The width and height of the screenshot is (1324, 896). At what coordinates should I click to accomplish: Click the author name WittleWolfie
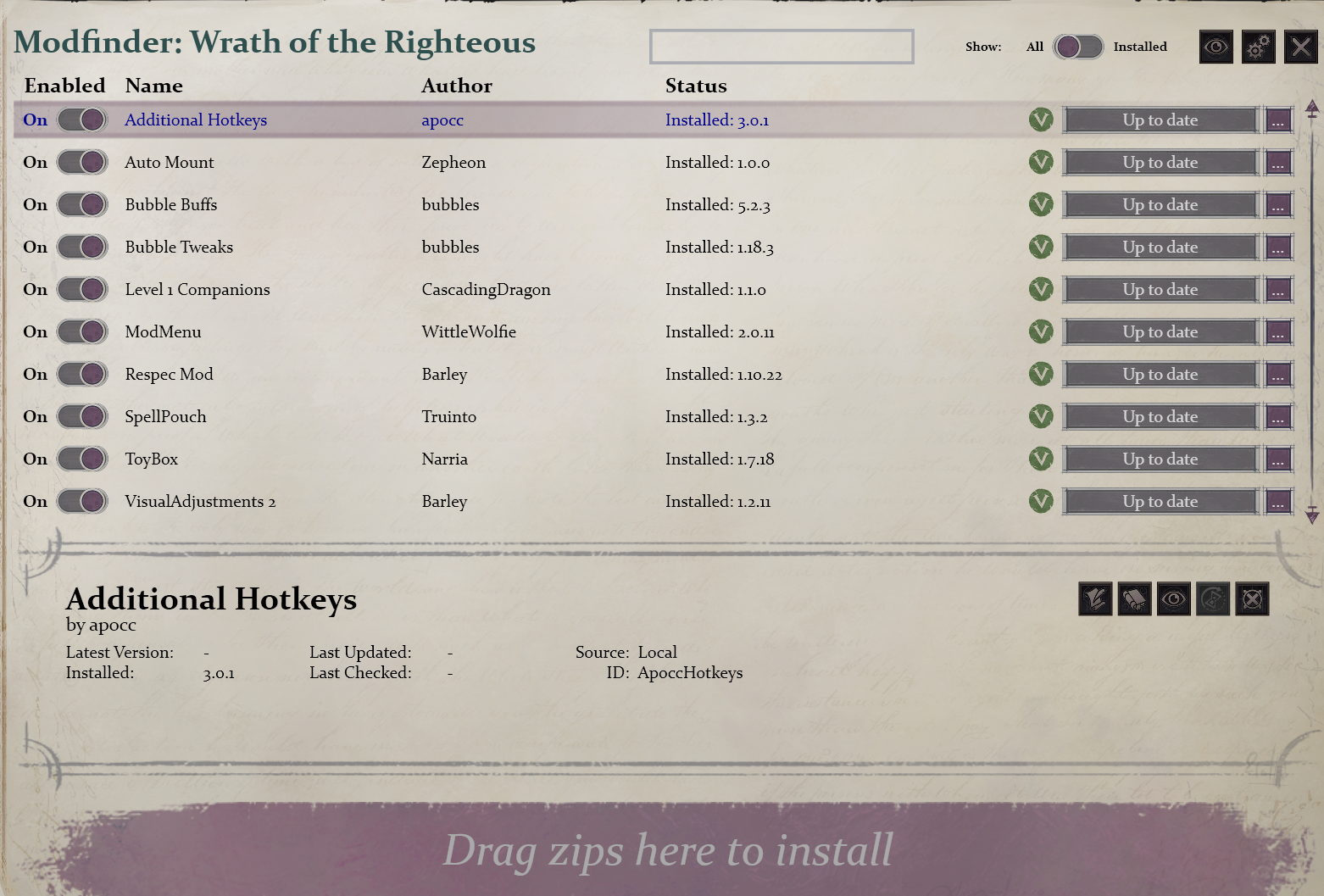(469, 331)
